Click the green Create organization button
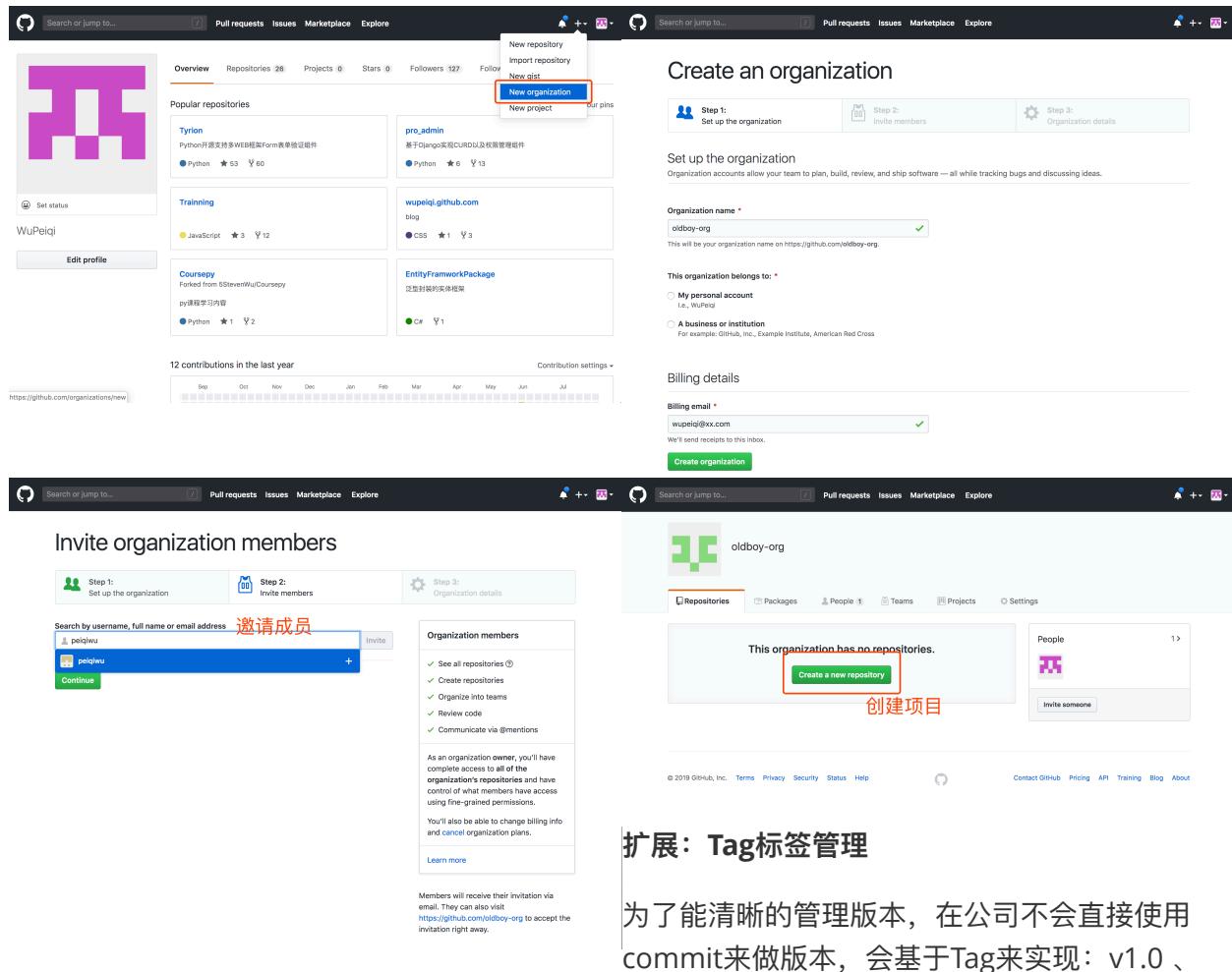Image resolution: width=1232 pixels, height=972 pixels. (710, 462)
